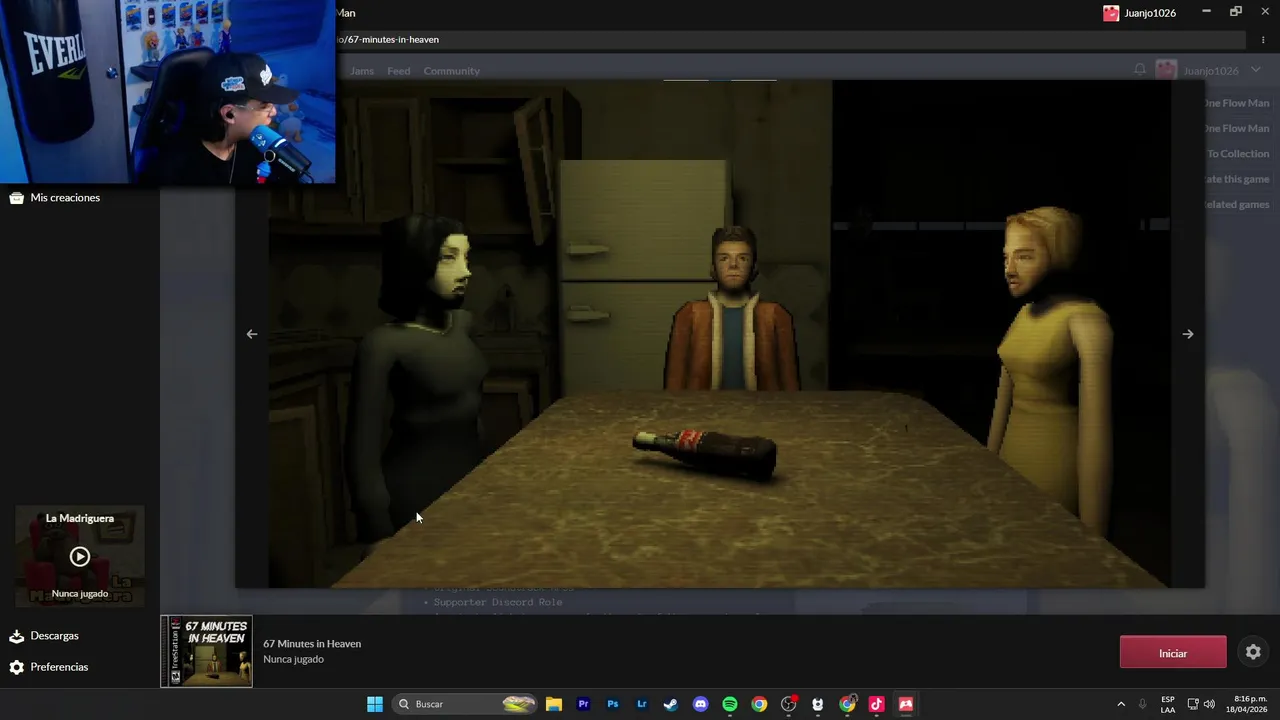Click the Iniciar button

point(1173,653)
